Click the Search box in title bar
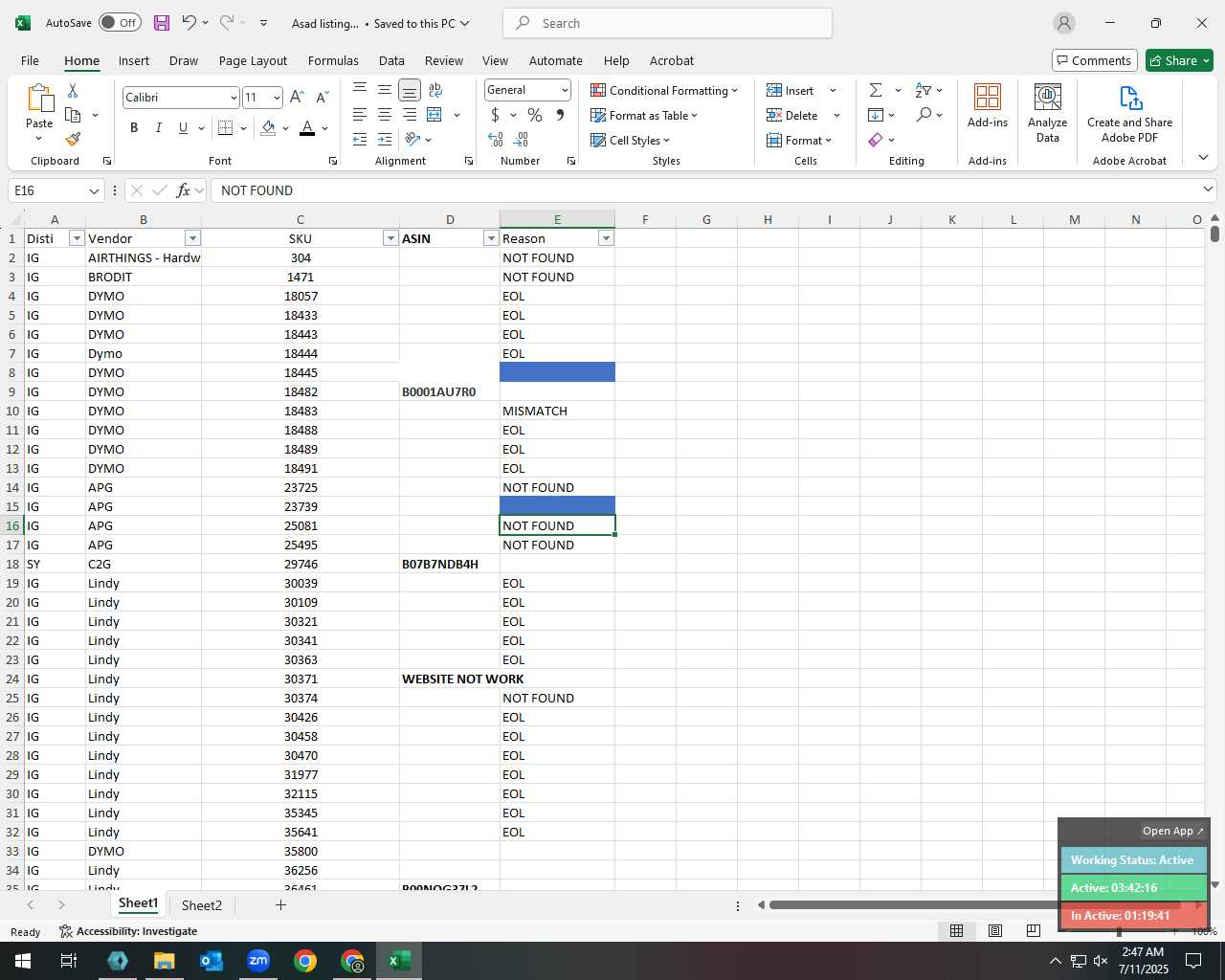 pyautogui.click(x=667, y=23)
